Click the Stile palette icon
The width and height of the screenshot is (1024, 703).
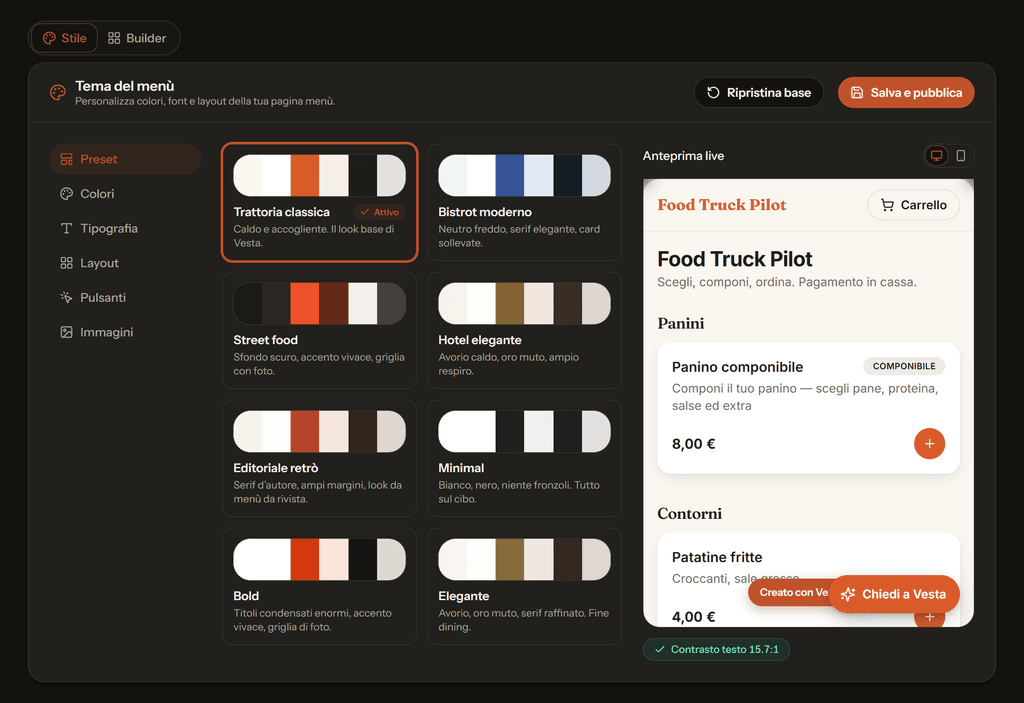[x=49, y=38]
